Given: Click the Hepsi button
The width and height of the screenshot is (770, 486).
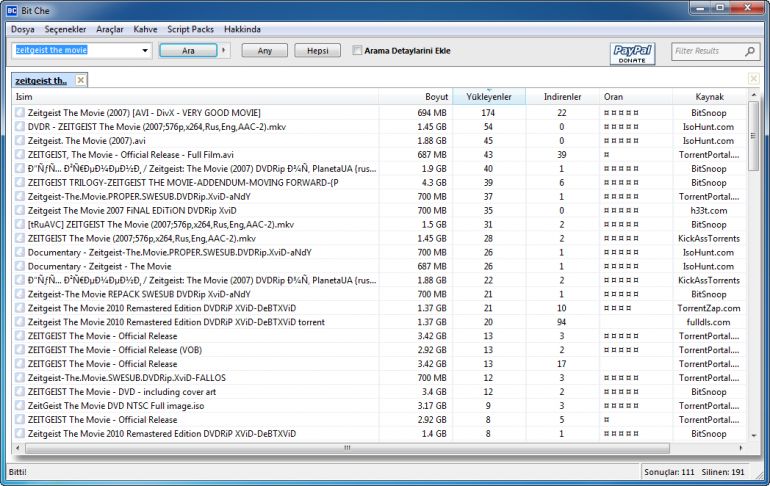Looking at the screenshot, I should (317, 50).
